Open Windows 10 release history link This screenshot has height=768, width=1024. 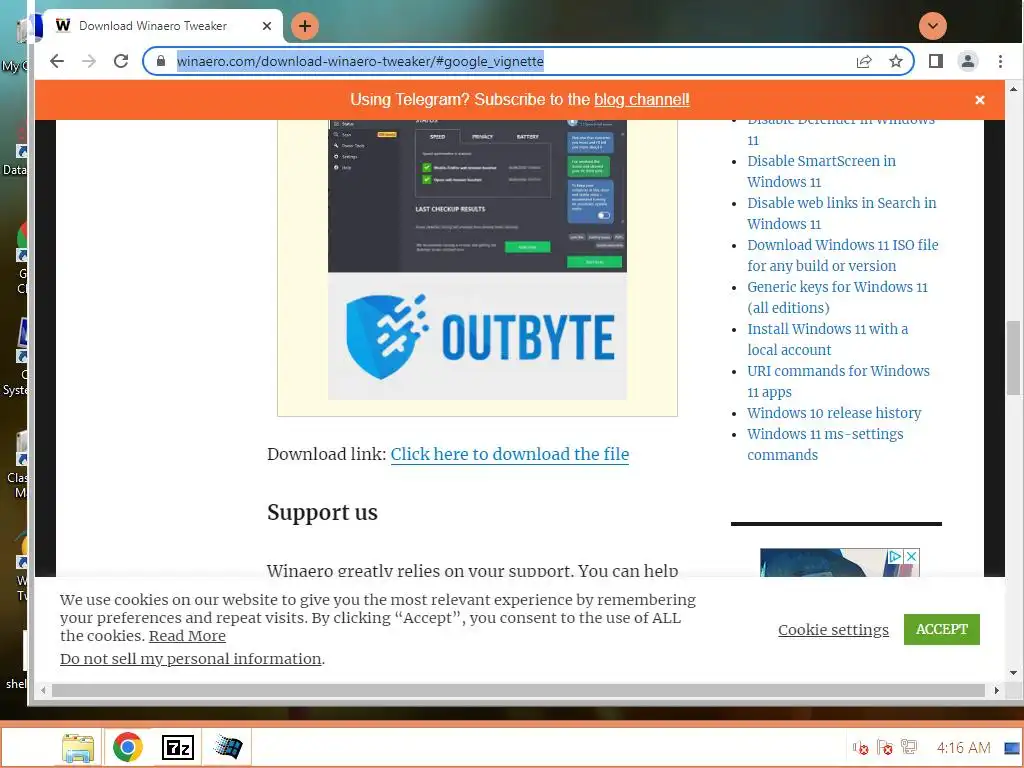[x=834, y=413]
